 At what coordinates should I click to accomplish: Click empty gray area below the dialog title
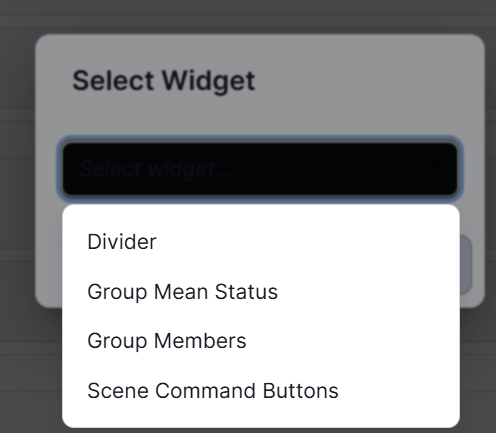(260, 117)
